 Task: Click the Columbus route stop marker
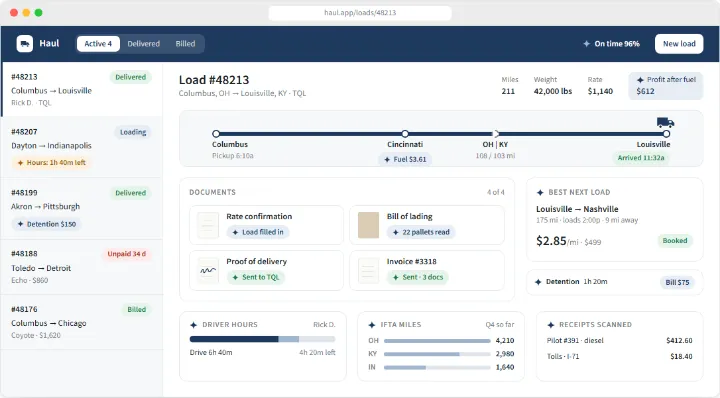tap(216, 134)
